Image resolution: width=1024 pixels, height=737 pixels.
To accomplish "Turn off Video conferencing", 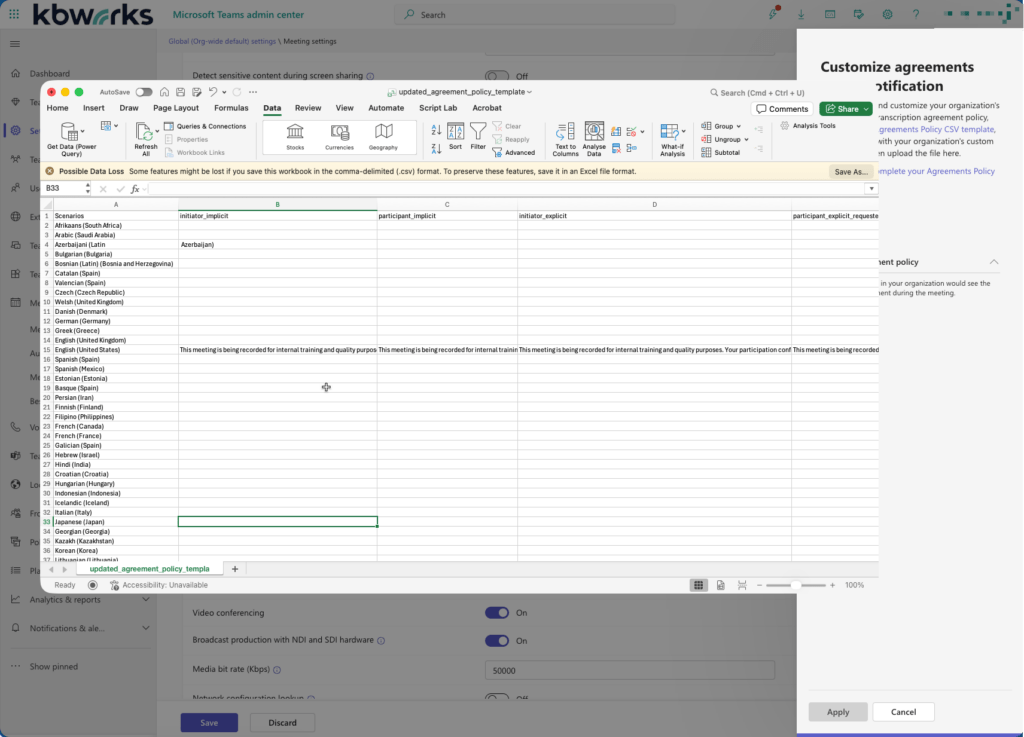I will click(497, 612).
